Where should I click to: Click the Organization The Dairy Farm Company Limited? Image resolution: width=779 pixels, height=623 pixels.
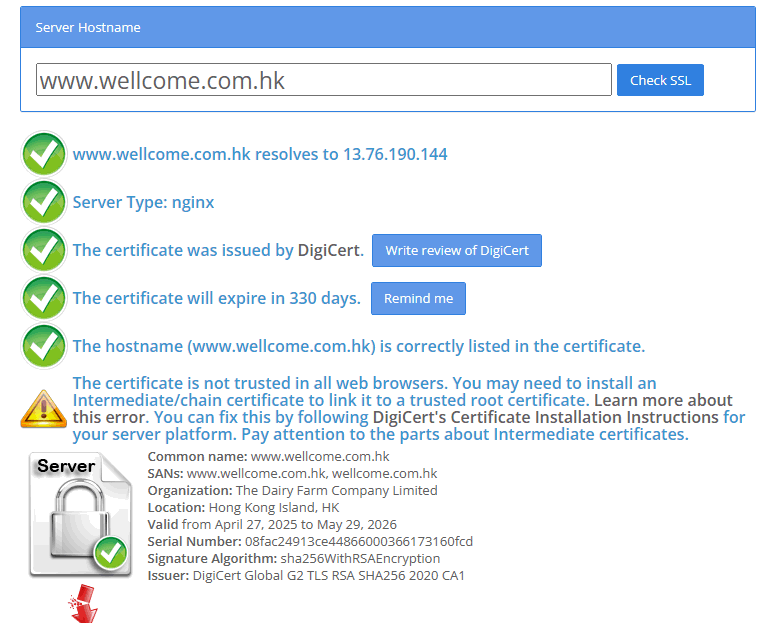pyautogui.click(x=292, y=490)
